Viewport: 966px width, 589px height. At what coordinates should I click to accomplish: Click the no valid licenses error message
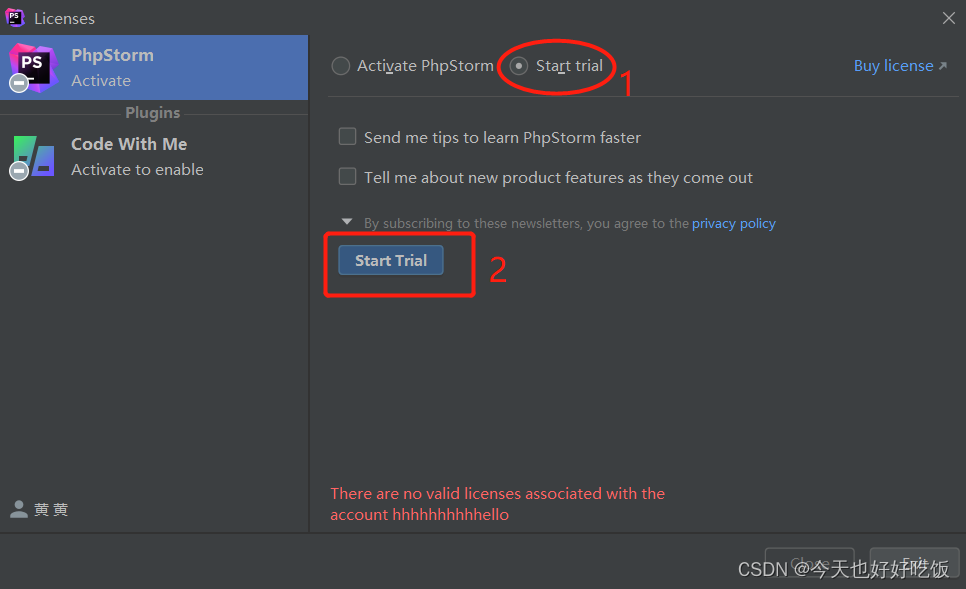point(498,504)
